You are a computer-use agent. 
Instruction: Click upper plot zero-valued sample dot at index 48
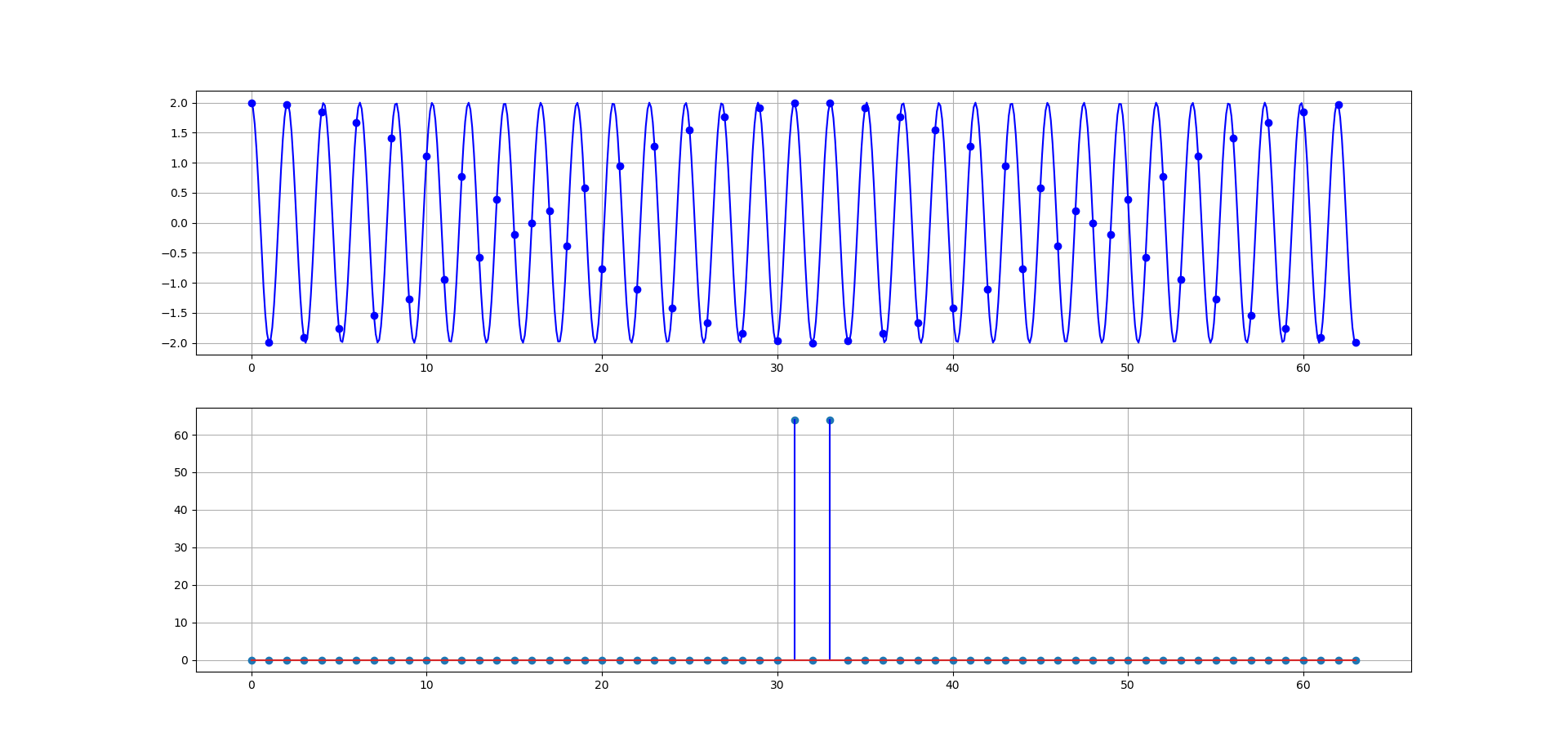[x=1093, y=223]
